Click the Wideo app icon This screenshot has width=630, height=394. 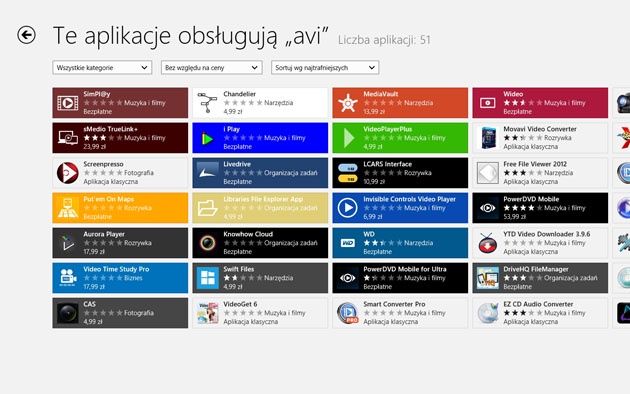pos(487,103)
